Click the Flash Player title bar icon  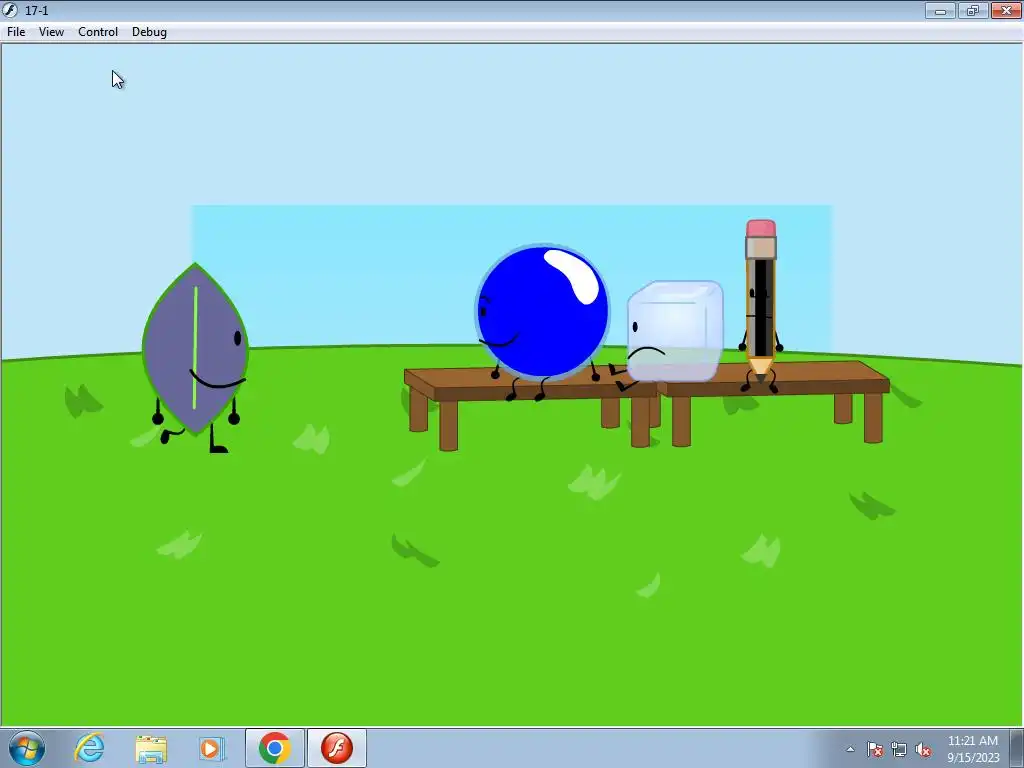click(10, 10)
